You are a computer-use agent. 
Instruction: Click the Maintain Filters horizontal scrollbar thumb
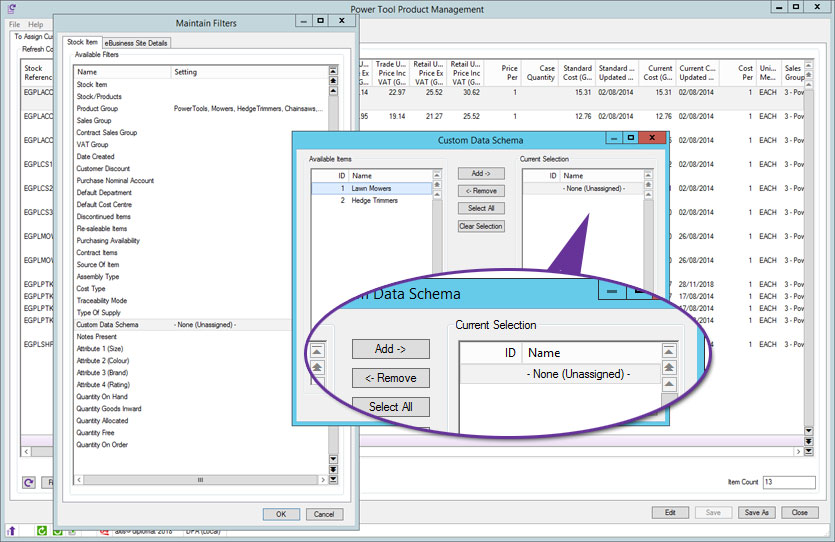pyautogui.click(x=200, y=480)
